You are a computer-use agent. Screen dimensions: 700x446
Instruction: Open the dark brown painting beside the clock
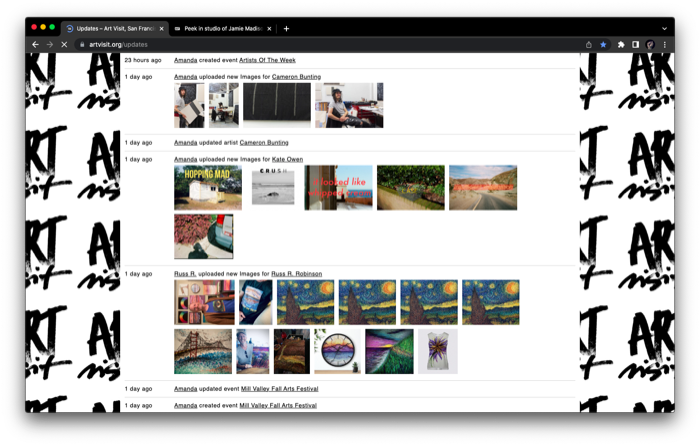click(292, 351)
